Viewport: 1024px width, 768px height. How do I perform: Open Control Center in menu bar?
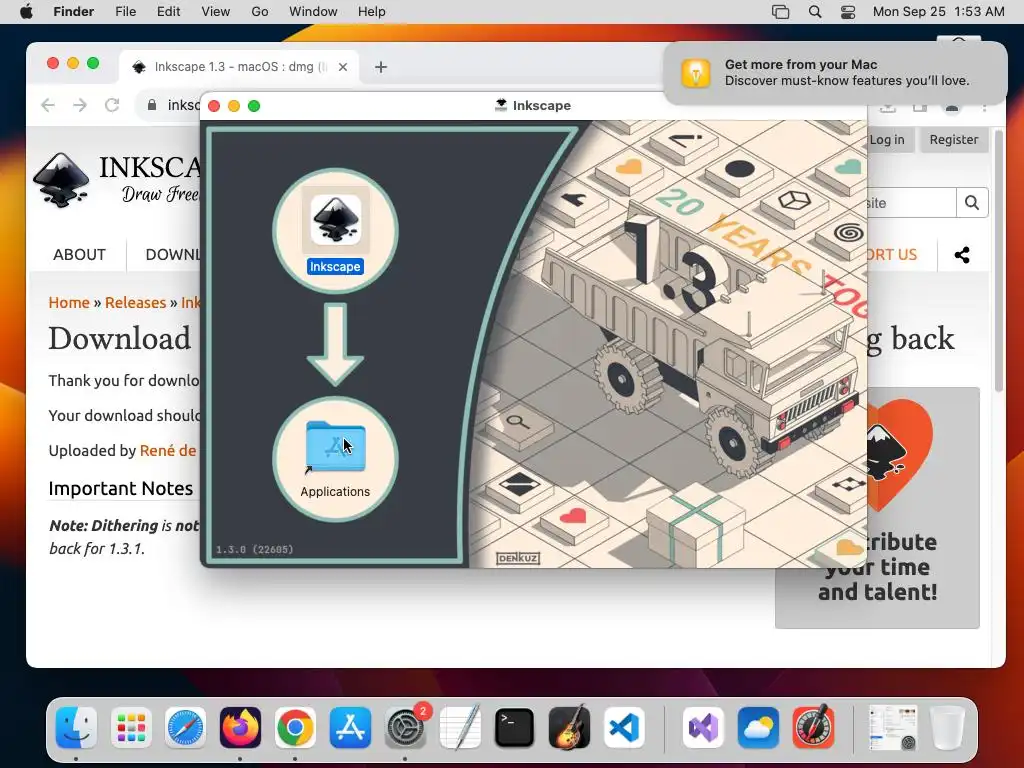pos(848,12)
